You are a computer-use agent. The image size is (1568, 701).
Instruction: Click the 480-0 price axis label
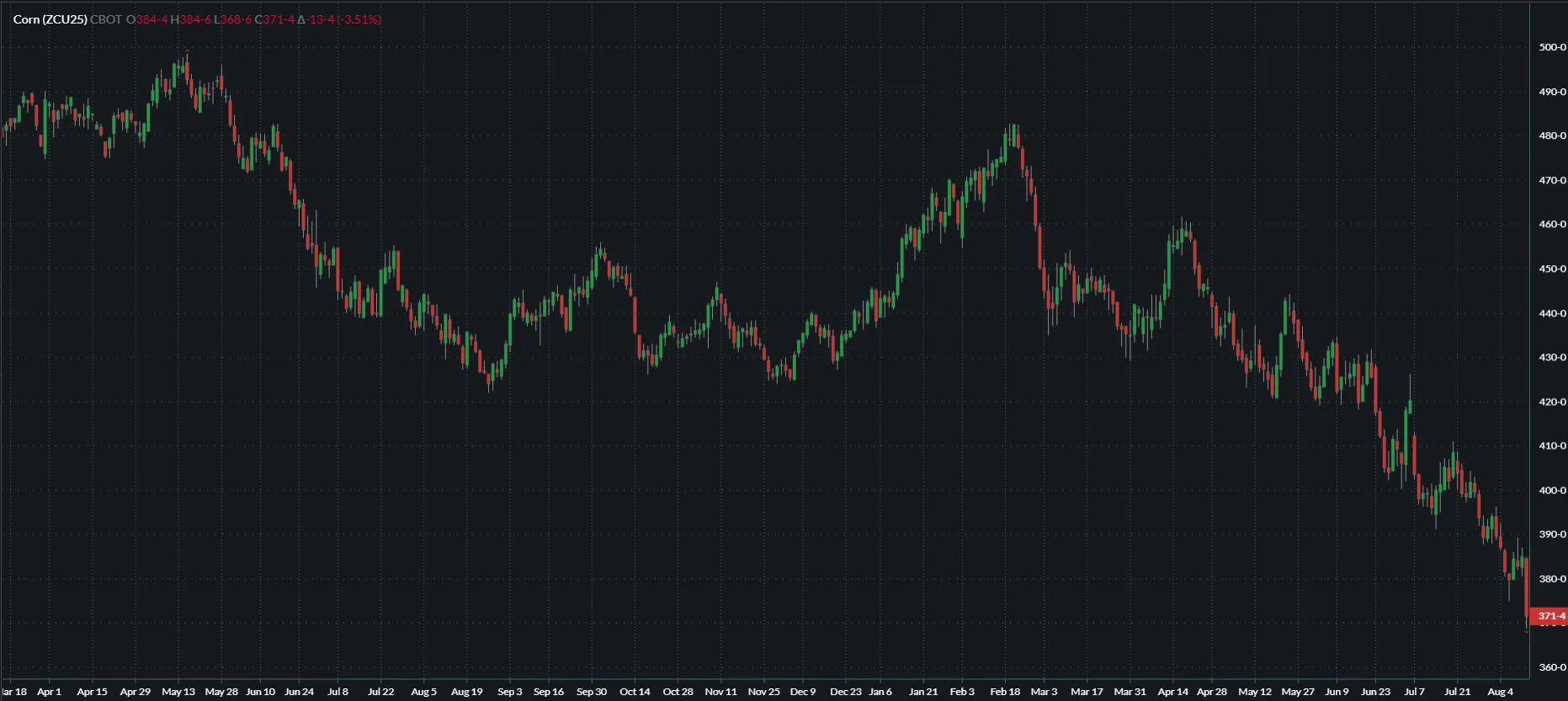click(x=1552, y=135)
